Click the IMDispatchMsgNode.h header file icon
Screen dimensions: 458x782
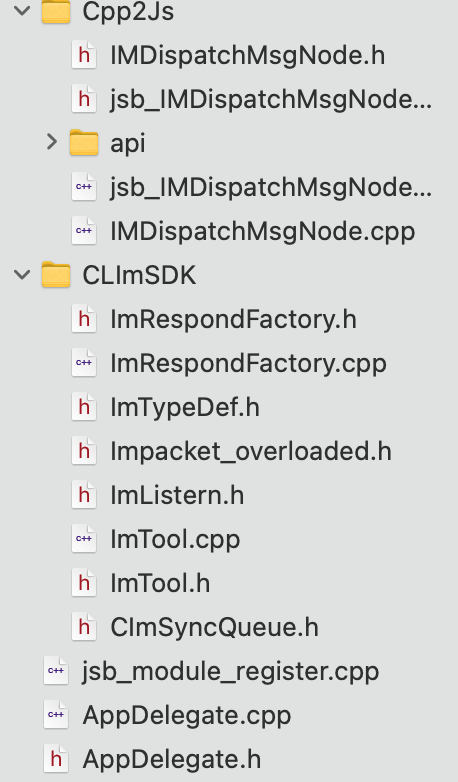point(84,54)
